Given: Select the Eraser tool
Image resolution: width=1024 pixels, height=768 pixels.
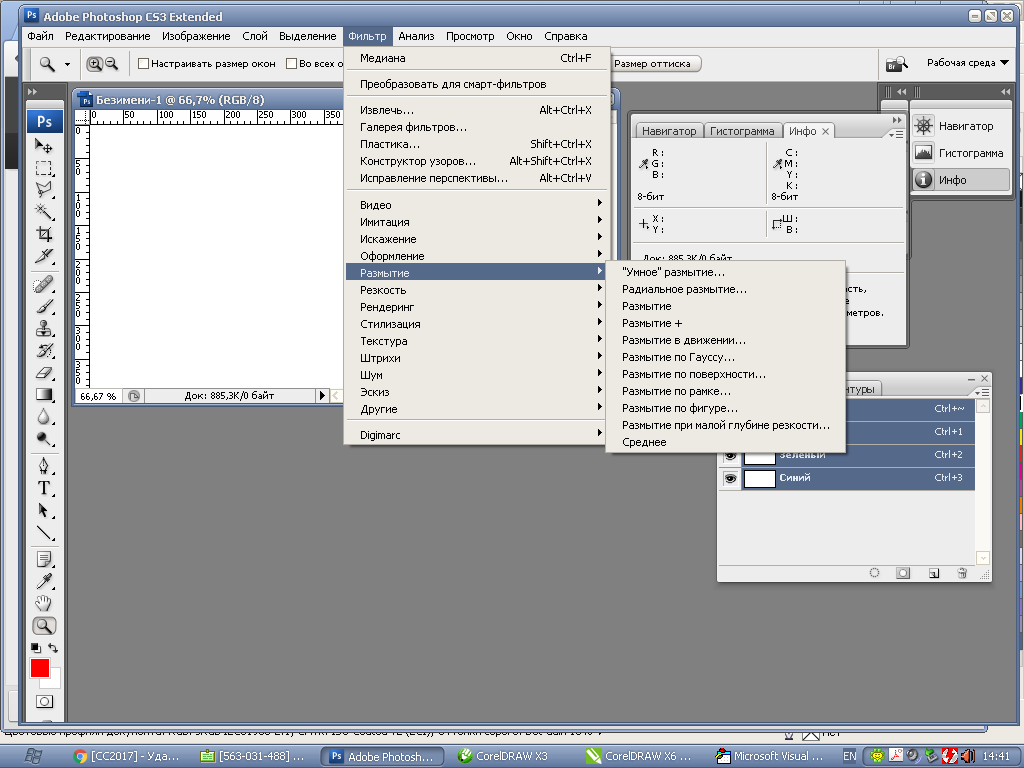Looking at the screenshot, I should 44,372.
